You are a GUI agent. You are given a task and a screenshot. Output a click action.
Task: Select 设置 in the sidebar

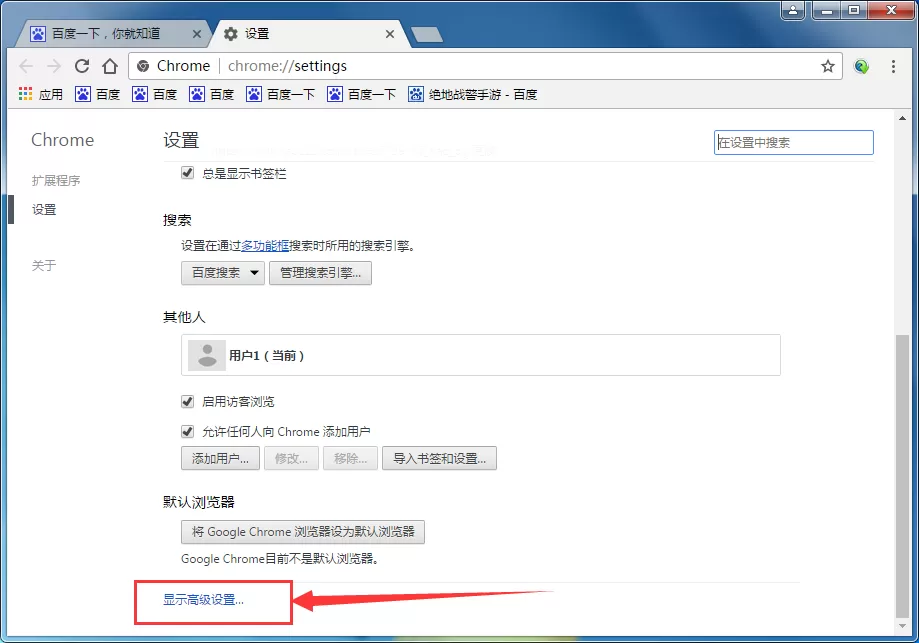(44, 209)
